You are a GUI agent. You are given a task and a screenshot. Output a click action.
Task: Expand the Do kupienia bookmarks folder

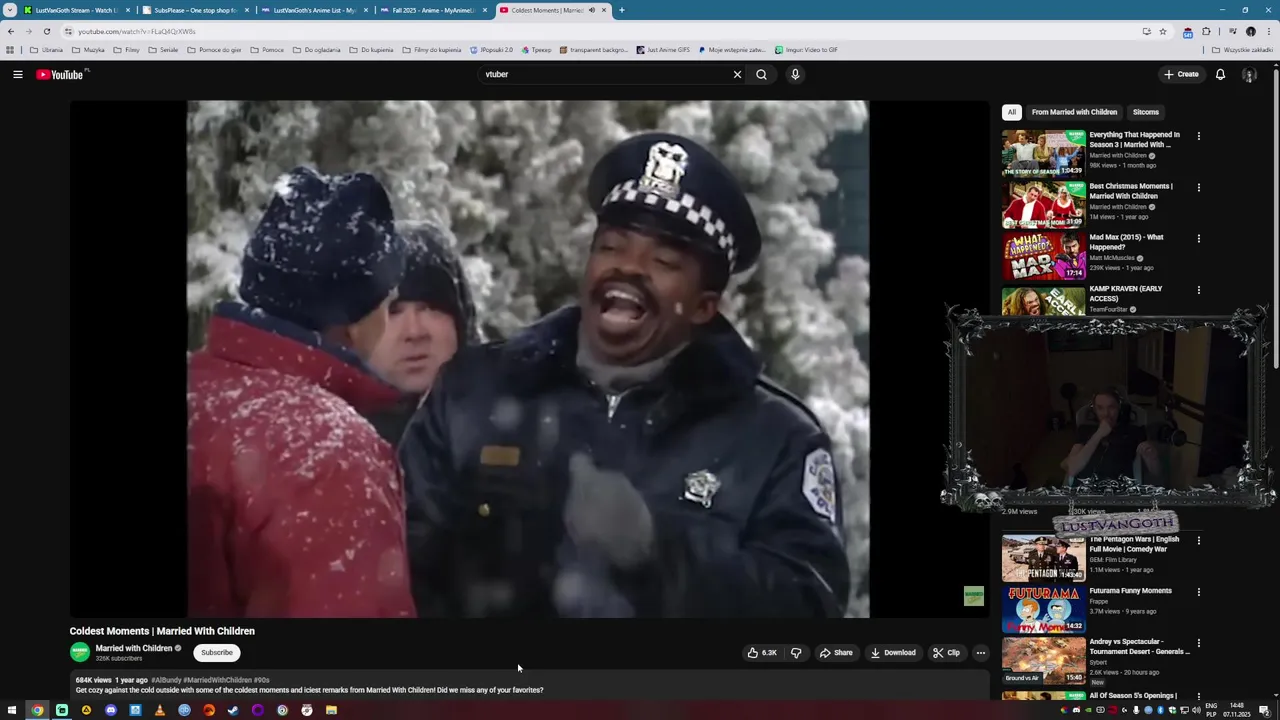371,49
